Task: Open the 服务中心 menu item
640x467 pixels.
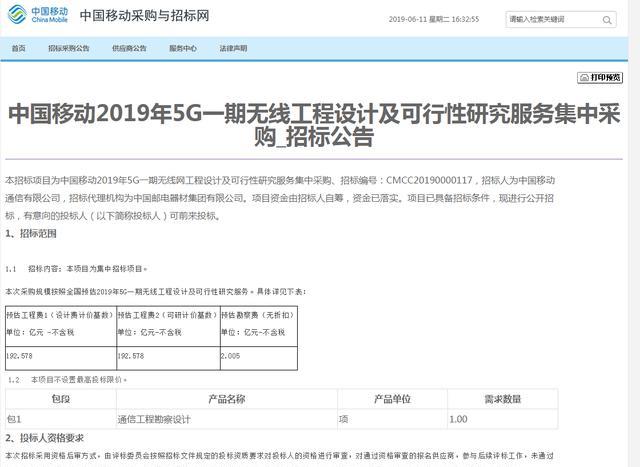Action: tap(183, 48)
